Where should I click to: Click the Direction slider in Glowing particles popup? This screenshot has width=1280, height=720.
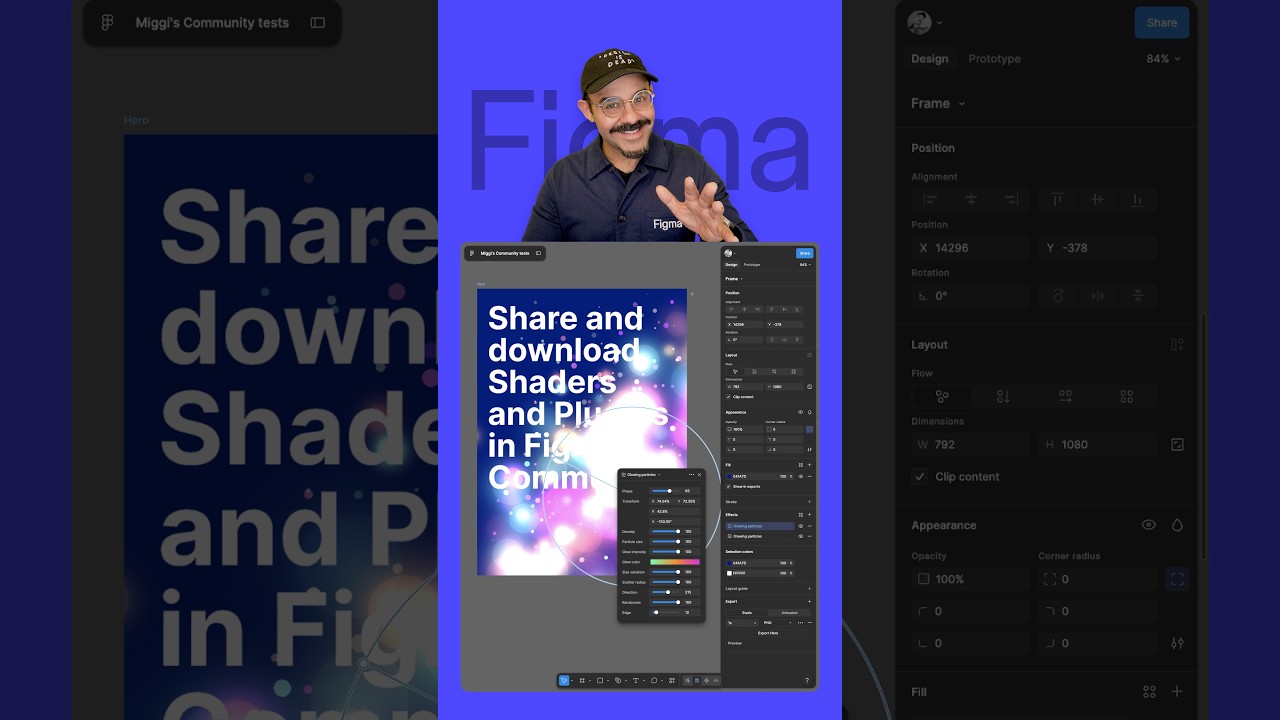tap(663, 592)
